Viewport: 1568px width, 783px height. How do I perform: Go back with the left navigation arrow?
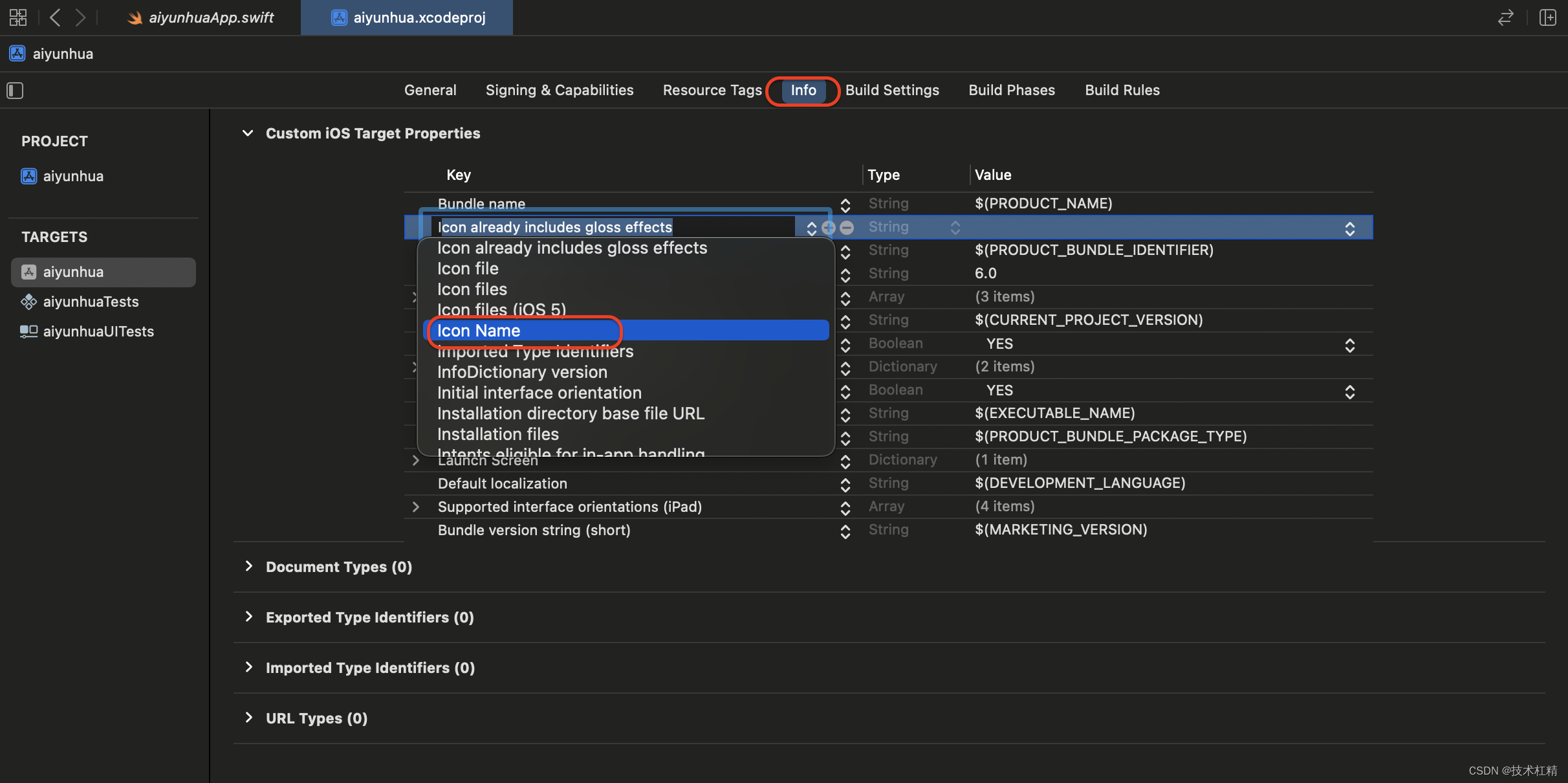[56, 17]
